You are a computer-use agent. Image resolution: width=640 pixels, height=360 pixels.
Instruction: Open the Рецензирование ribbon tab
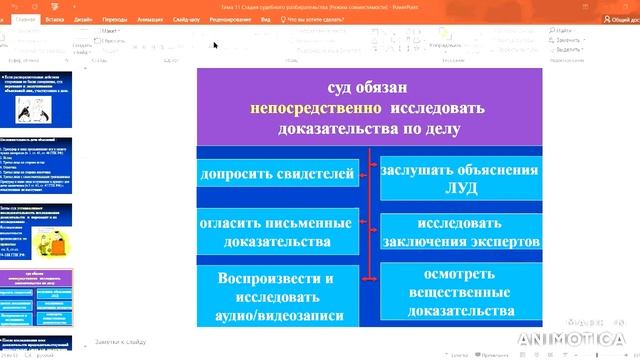(x=230, y=19)
